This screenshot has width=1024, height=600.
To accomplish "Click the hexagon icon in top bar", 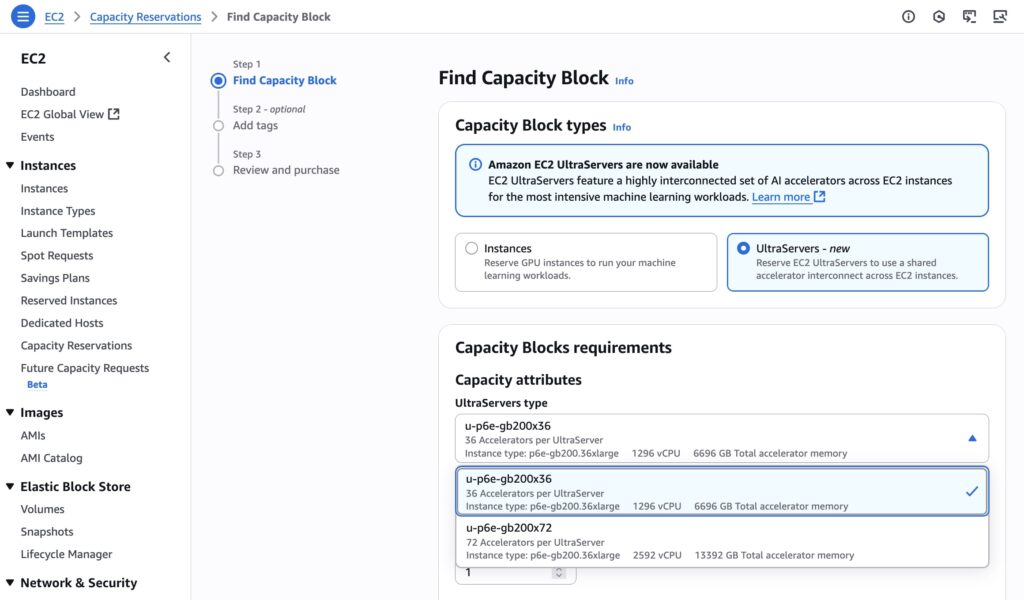I will click(x=938, y=17).
